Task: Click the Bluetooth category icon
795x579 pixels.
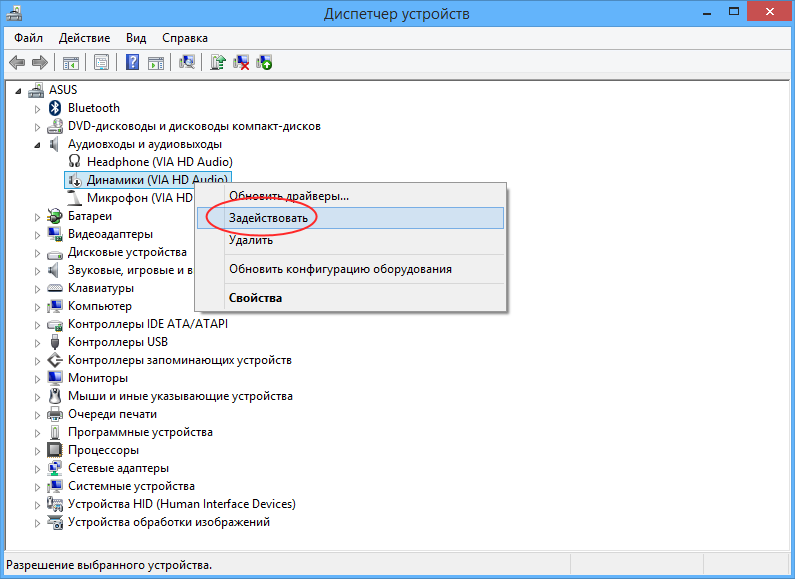Action: (55, 108)
